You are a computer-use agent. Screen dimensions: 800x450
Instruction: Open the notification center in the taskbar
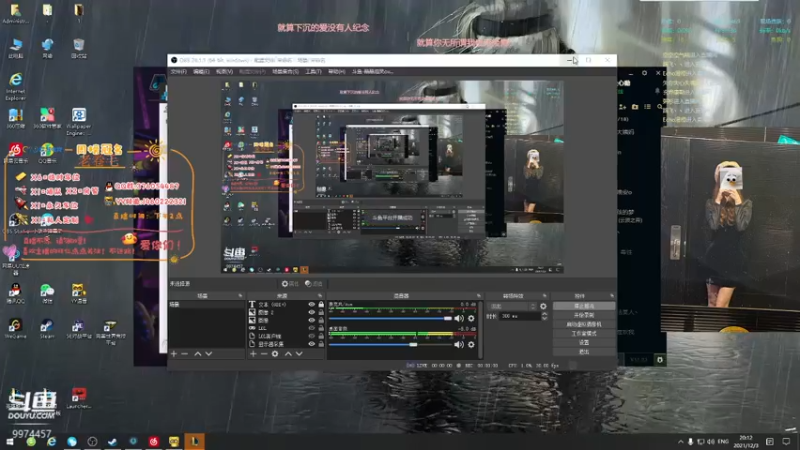coord(786,441)
